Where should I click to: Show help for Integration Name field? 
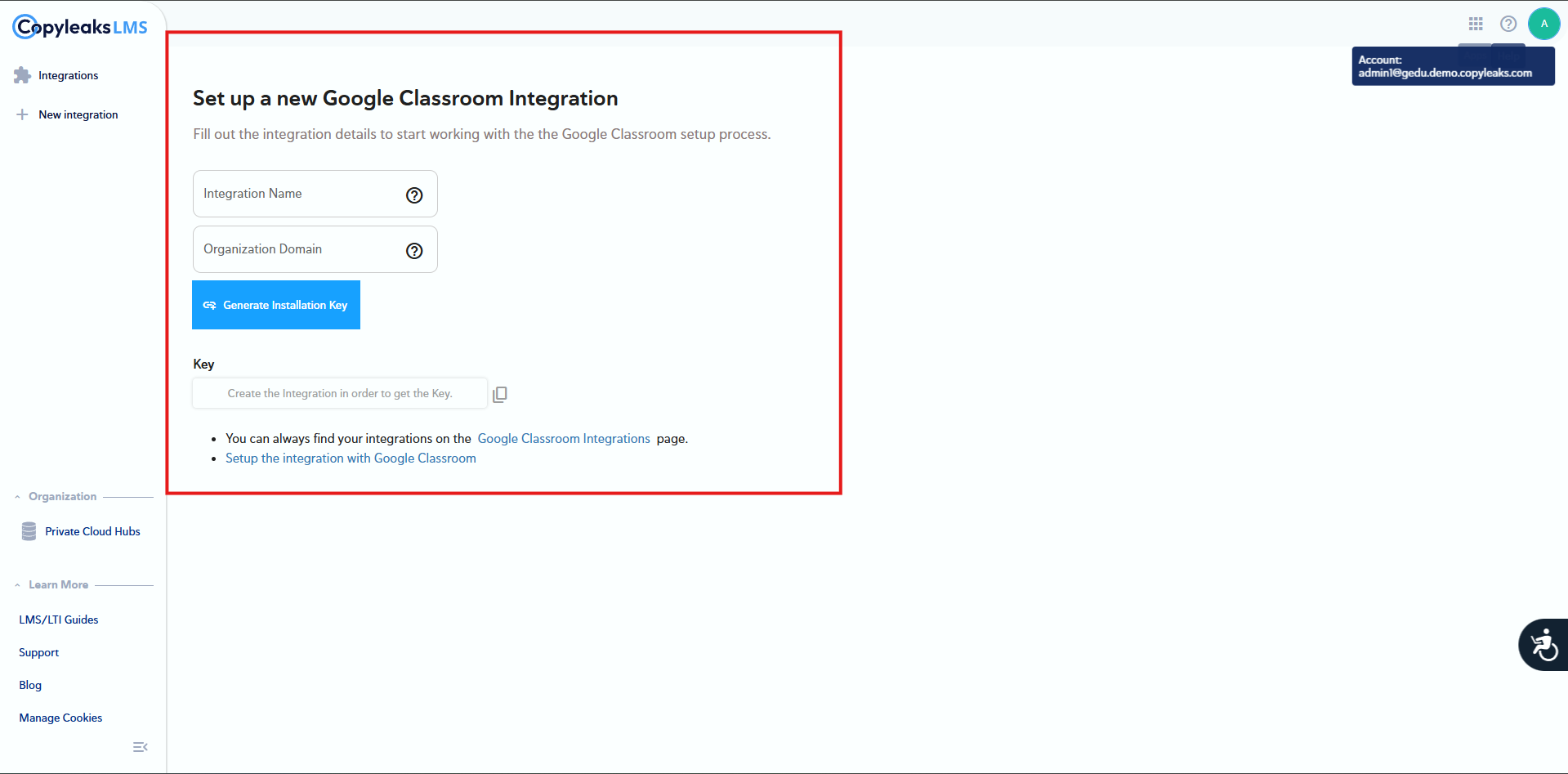click(x=414, y=195)
